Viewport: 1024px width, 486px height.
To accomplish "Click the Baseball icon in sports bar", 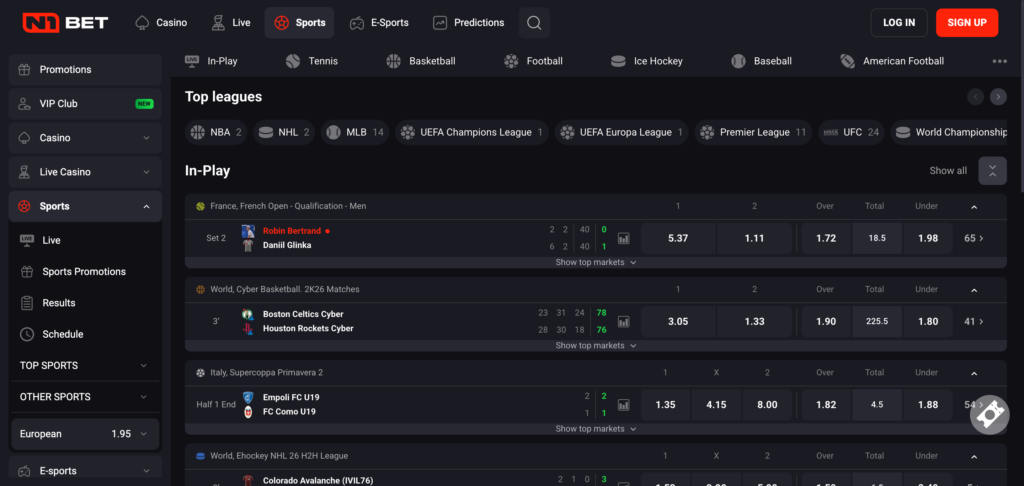I will (x=738, y=61).
